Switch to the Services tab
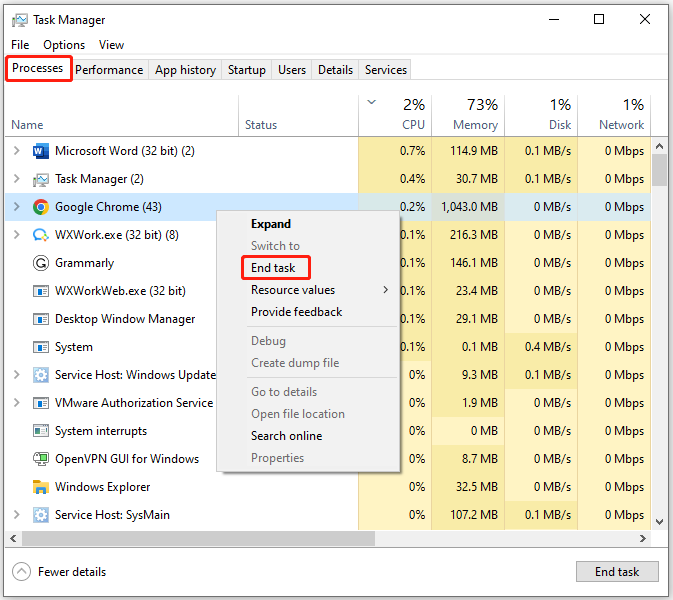This screenshot has width=673, height=600. click(385, 70)
